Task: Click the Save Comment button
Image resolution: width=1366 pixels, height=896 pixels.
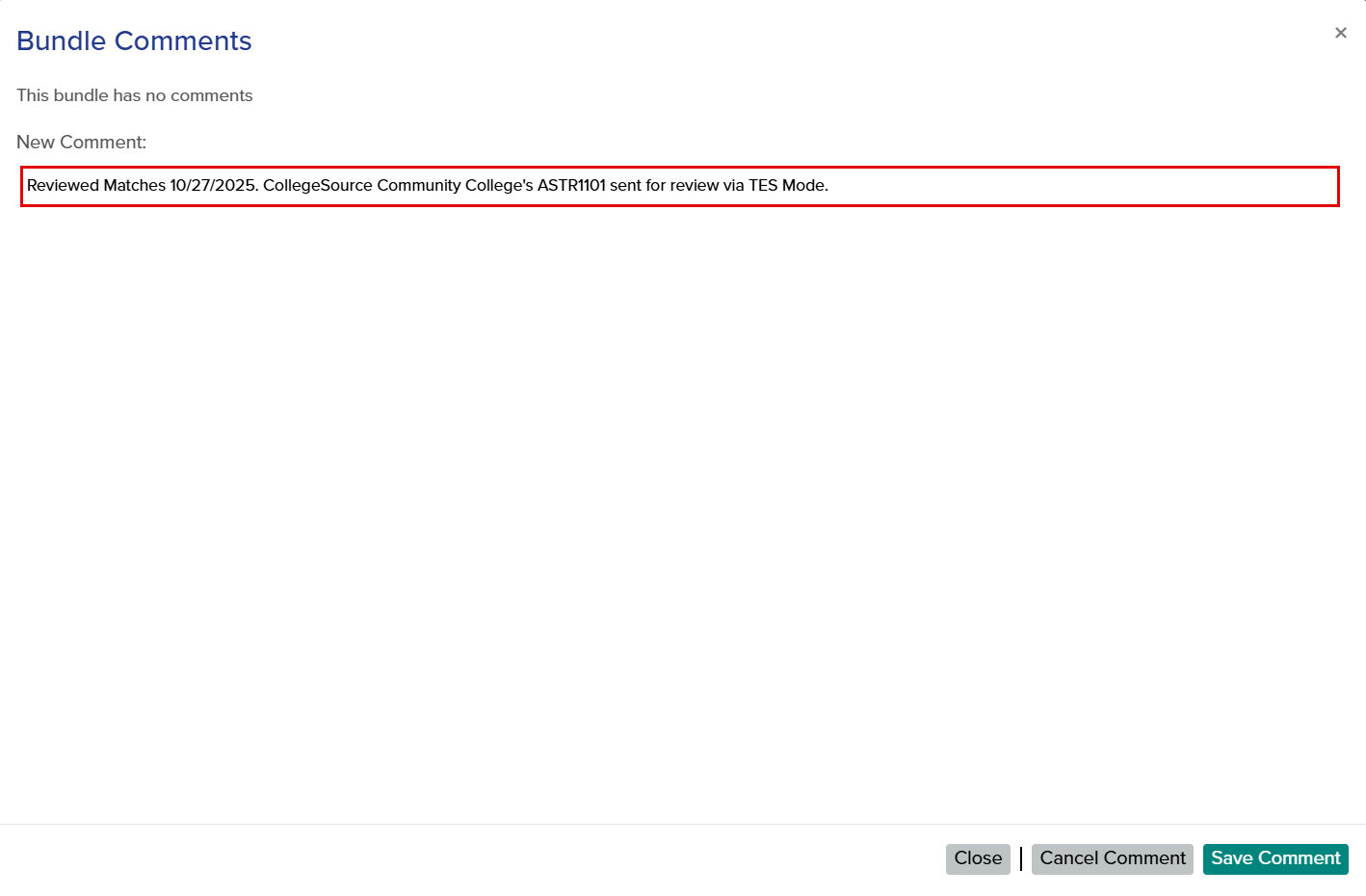Action: [x=1275, y=858]
